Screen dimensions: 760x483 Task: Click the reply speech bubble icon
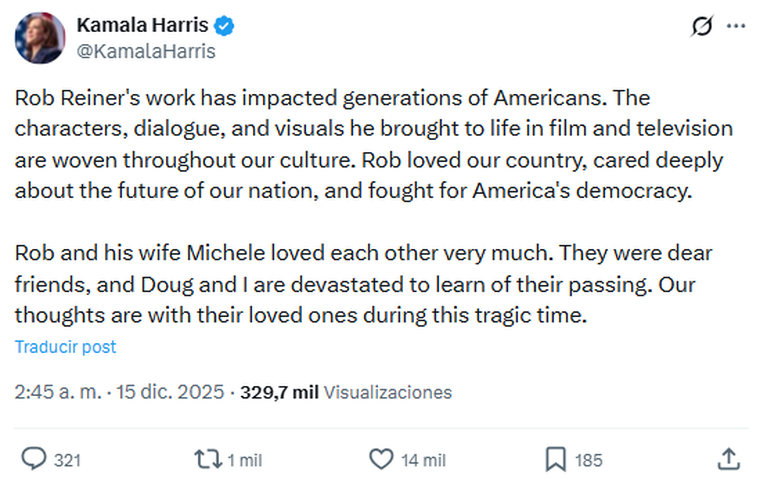[35, 459]
